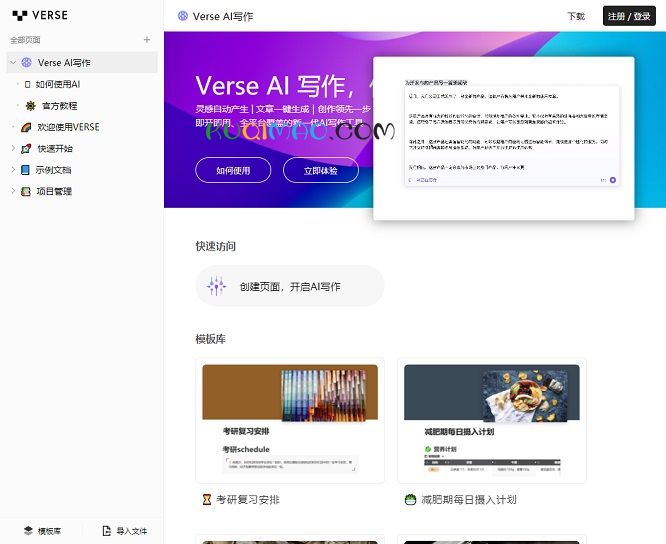Click the 考研复习安排 template caption
The image size is (666, 544).
248,499
